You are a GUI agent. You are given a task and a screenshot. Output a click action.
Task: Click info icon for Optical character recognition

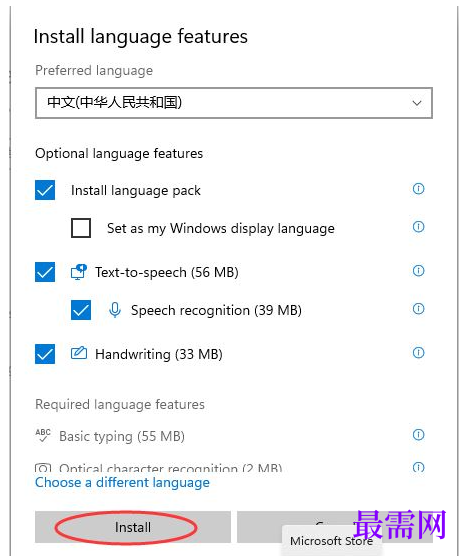pyautogui.click(x=418, y=467)
